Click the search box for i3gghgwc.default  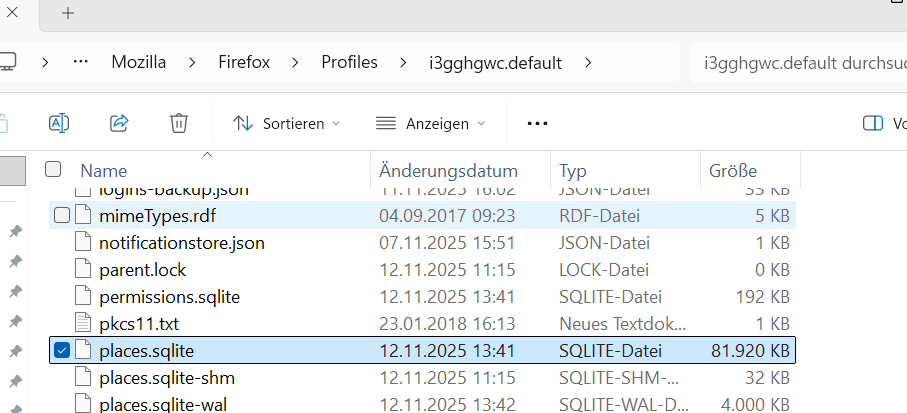(x=800, y=62)
